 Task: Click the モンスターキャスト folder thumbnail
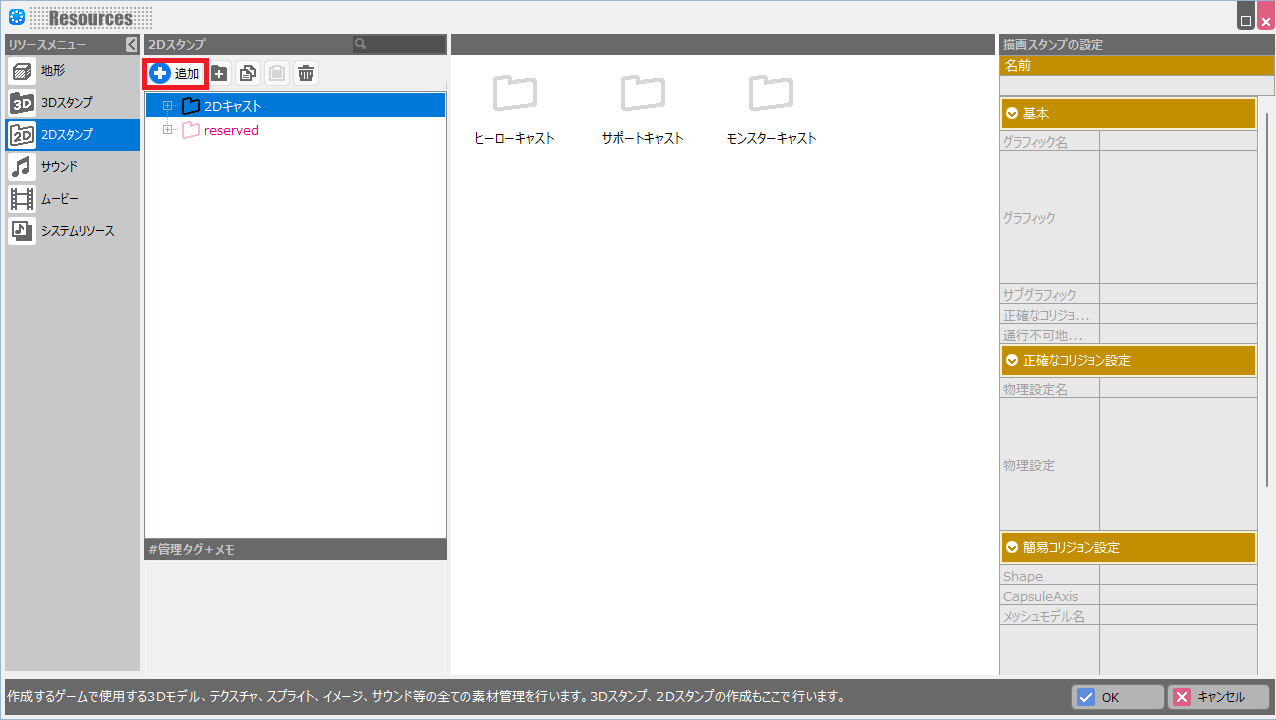771,94
